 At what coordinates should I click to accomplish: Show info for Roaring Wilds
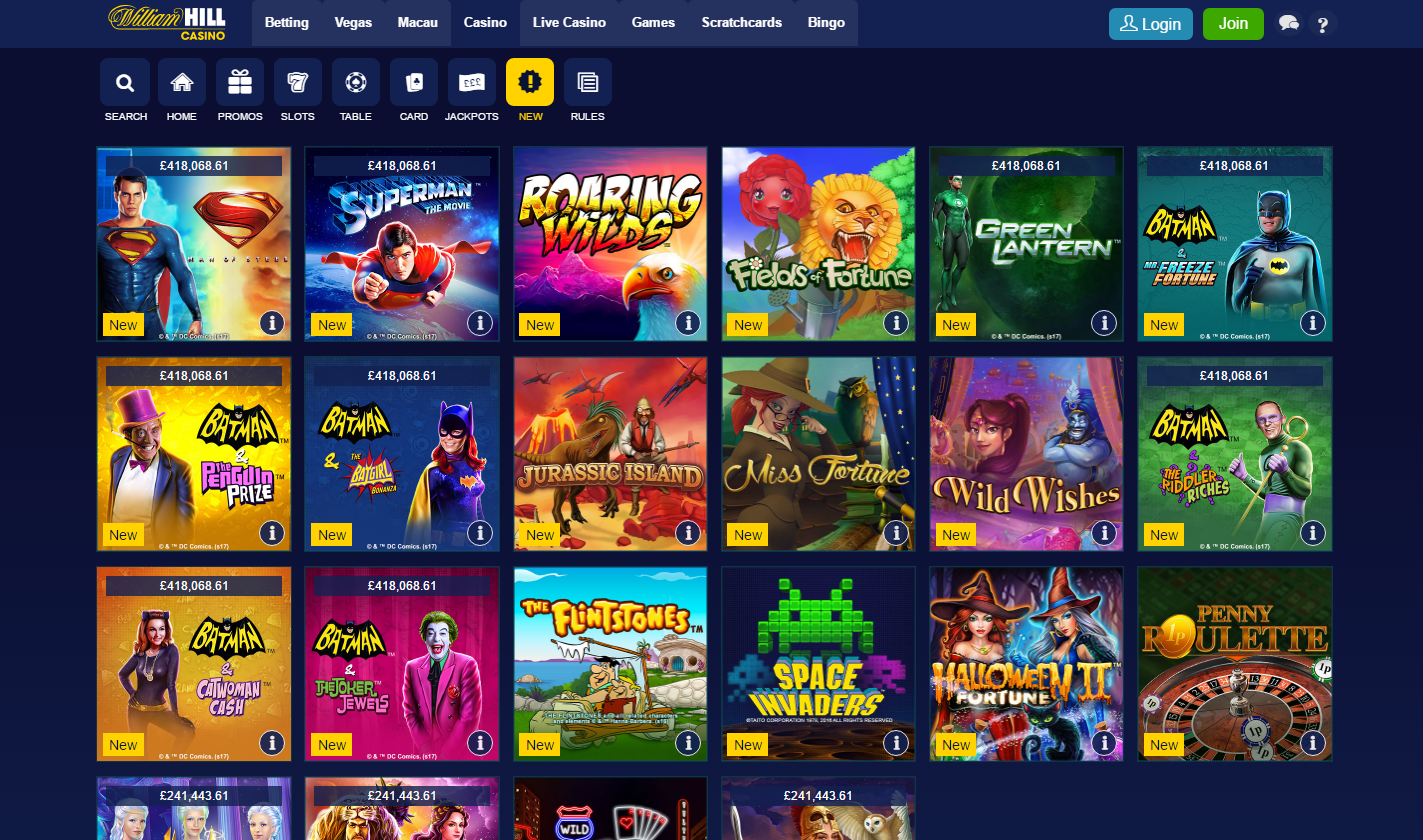(x=688, y=323)
